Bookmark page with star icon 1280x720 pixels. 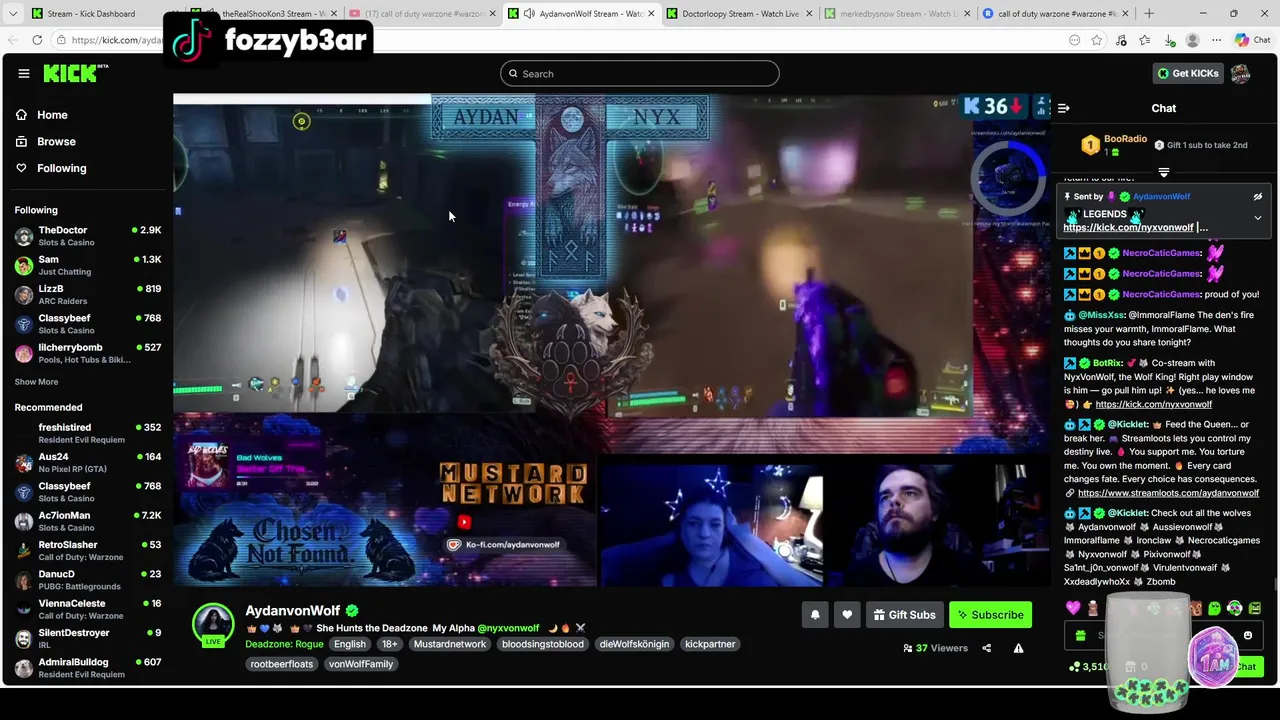point(1097,40)
